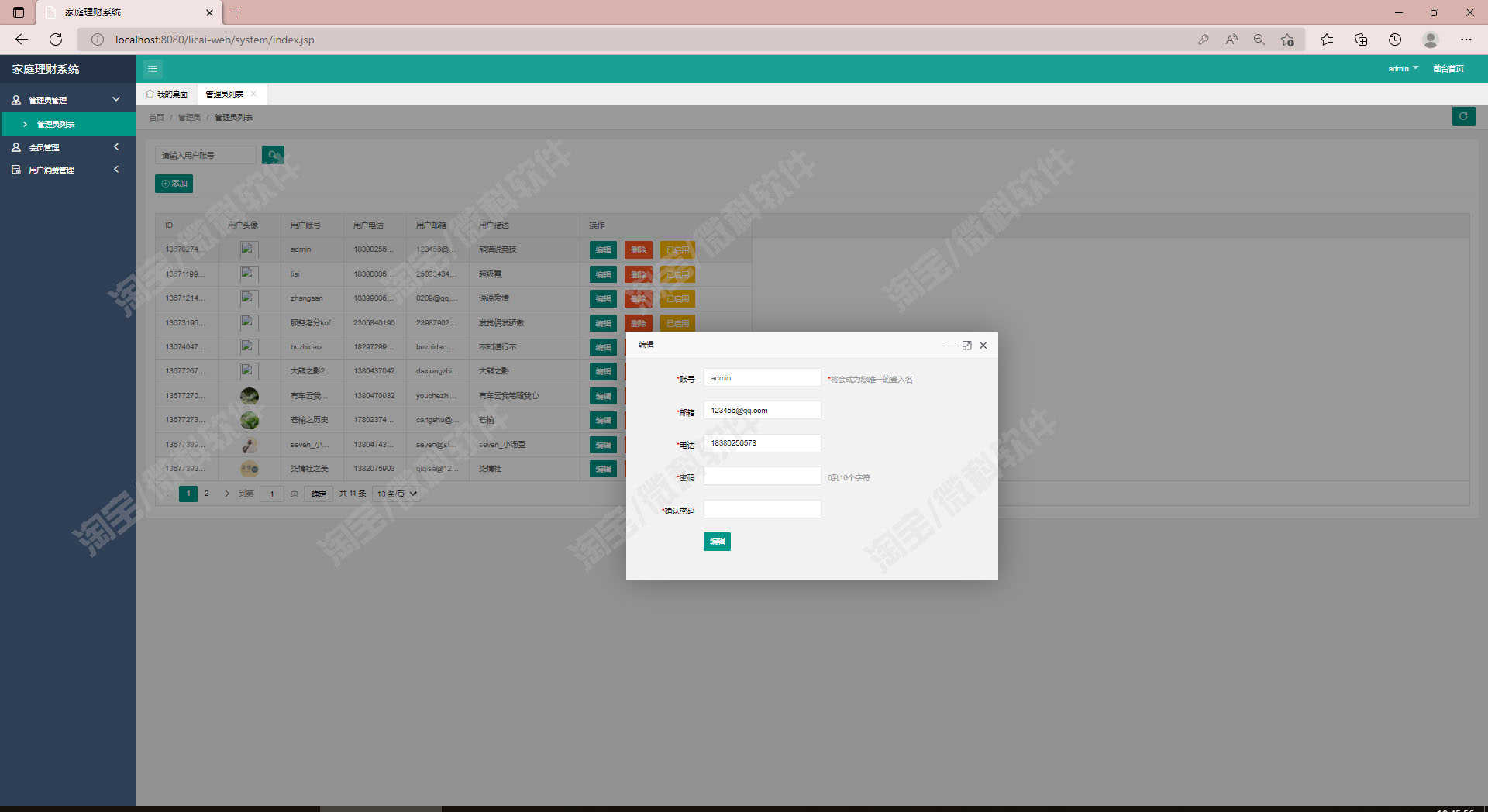Toggle 已启用 status for admin row
Screen dimensions: 1488x812
pyautogui.click(x=677, y=249)
